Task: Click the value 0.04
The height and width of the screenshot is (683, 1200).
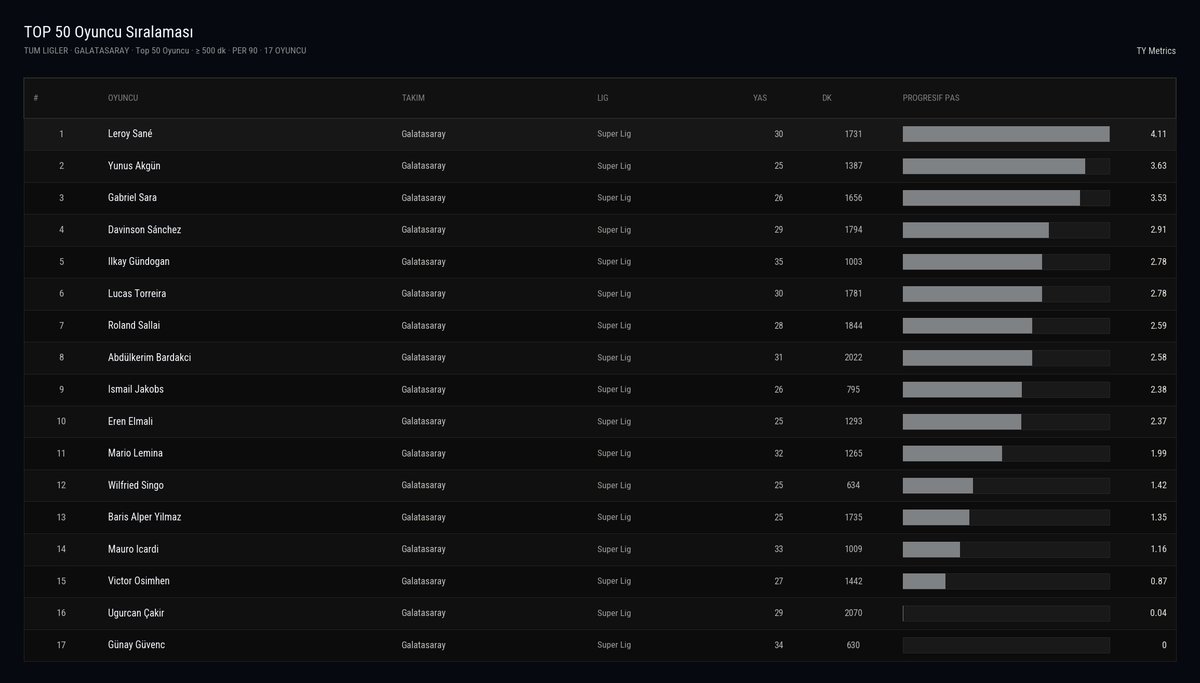Action: (1158, 614)
